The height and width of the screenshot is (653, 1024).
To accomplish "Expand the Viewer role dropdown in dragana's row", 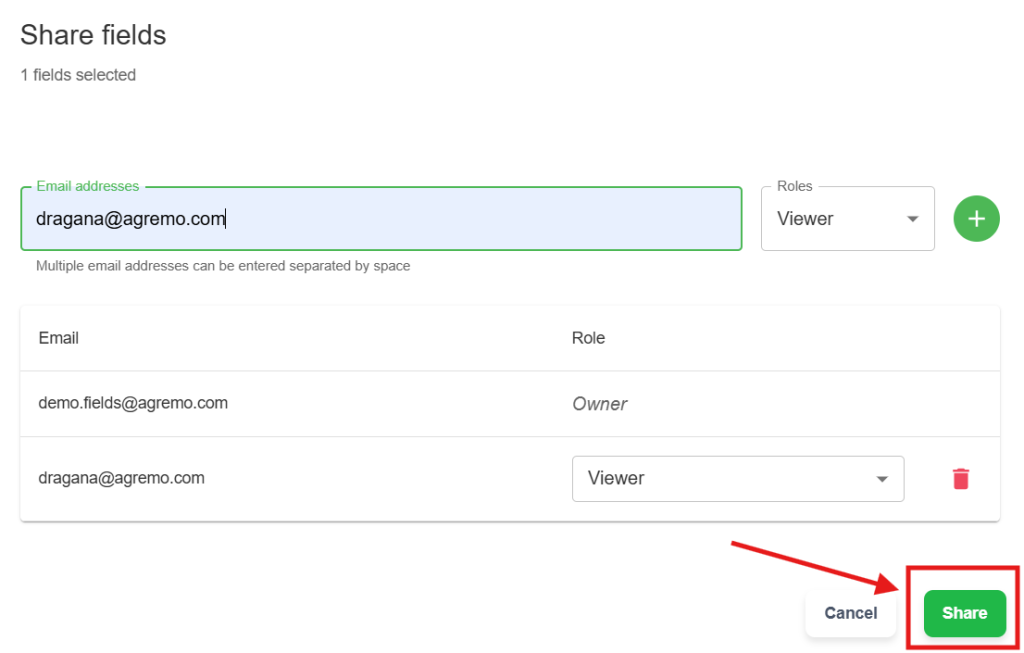I will (x=737, y=479).
